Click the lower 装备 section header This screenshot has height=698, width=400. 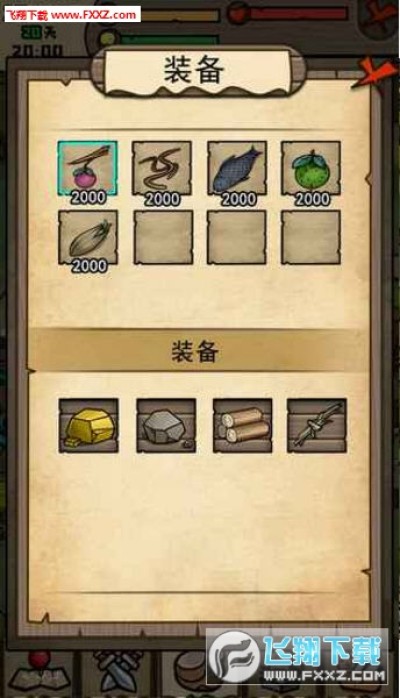pyautogui.click(x=196, y=351)
